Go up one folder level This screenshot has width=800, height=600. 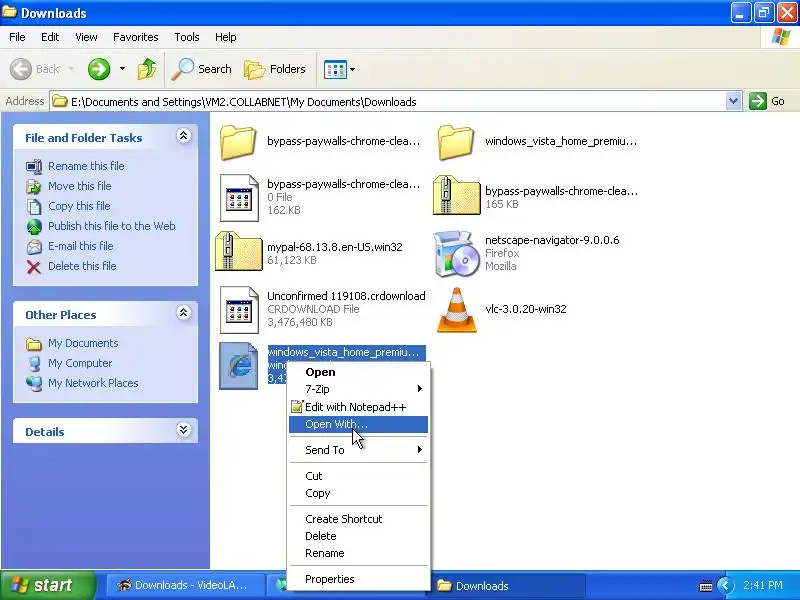coord(147,69)
